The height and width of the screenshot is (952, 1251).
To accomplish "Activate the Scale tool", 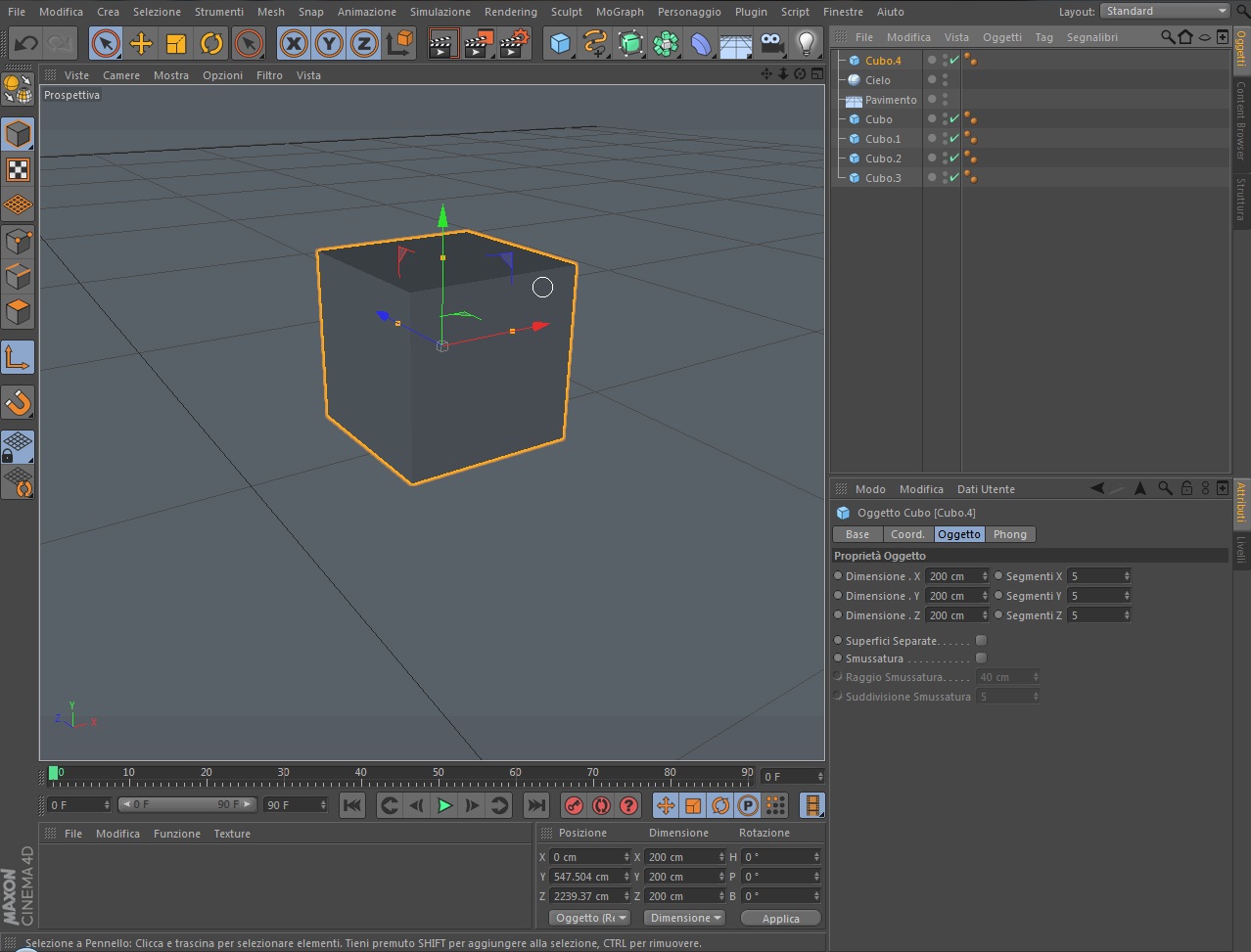I will click(176, 43).
